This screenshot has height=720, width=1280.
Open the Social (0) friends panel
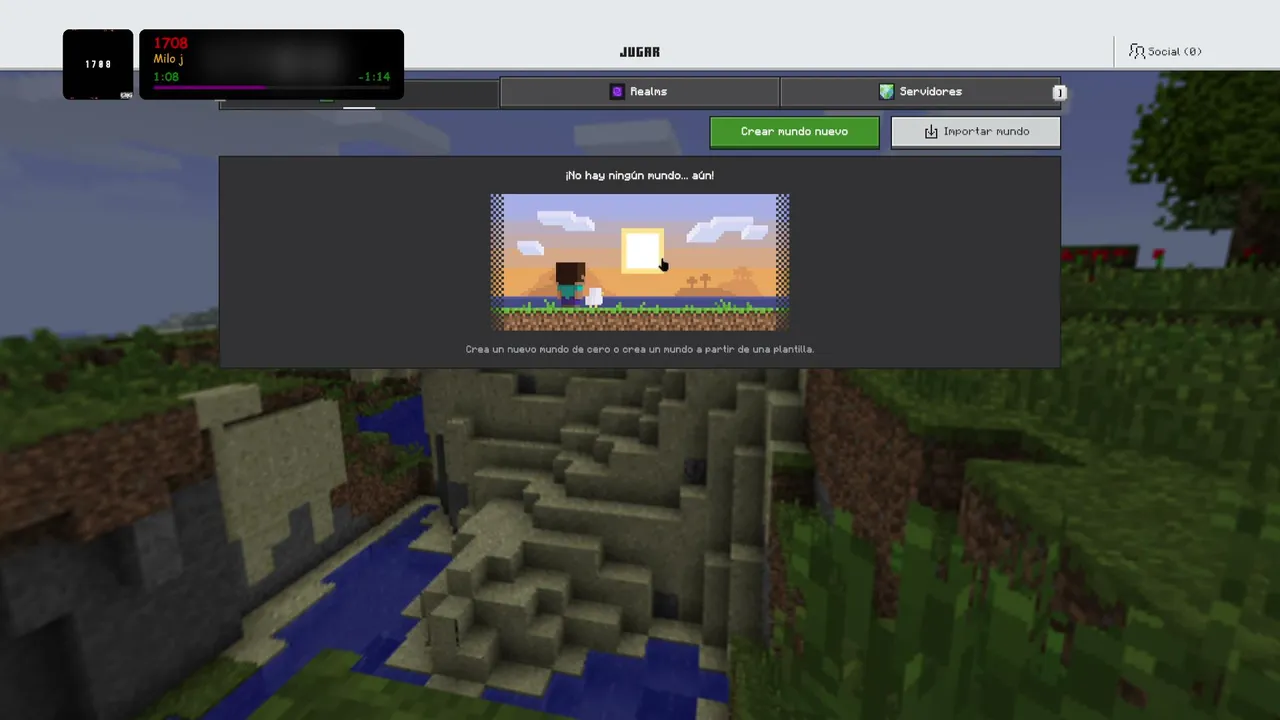pyautogui.click(x=1165, y=51)
